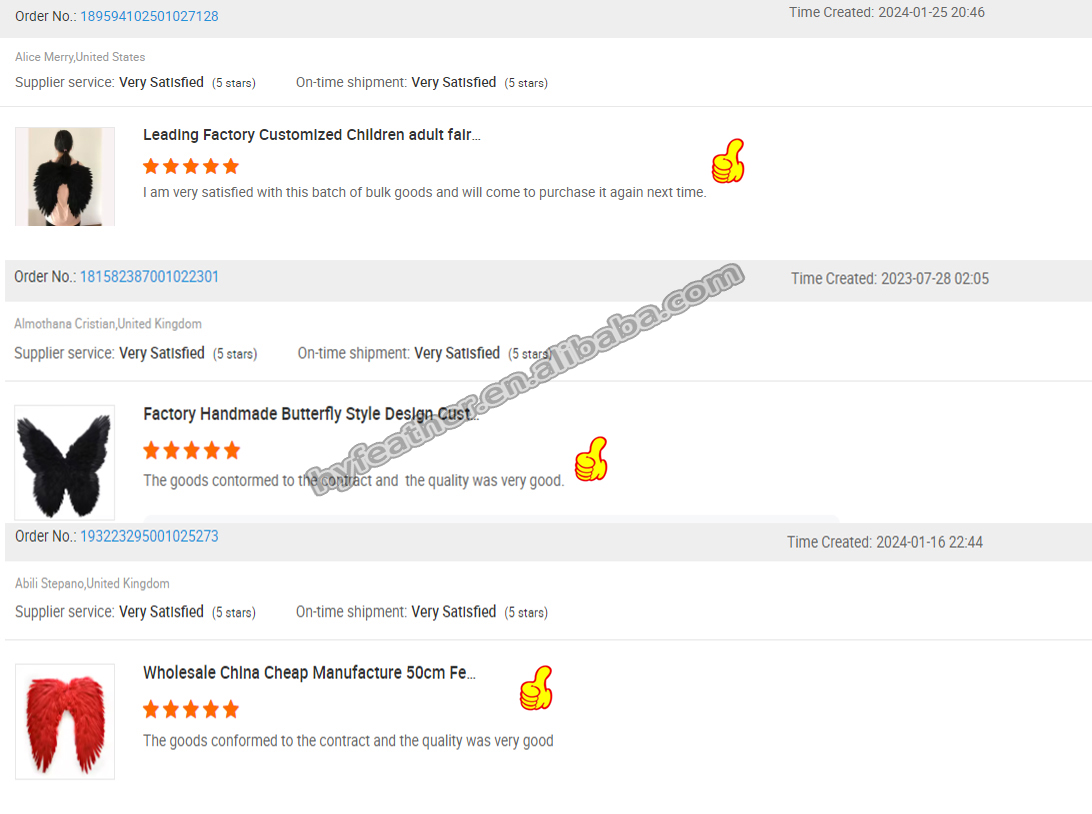Click thumbs-up icon beside butterfly wings review
Viewport: 1092px width, 814px height.
[591, 459]
